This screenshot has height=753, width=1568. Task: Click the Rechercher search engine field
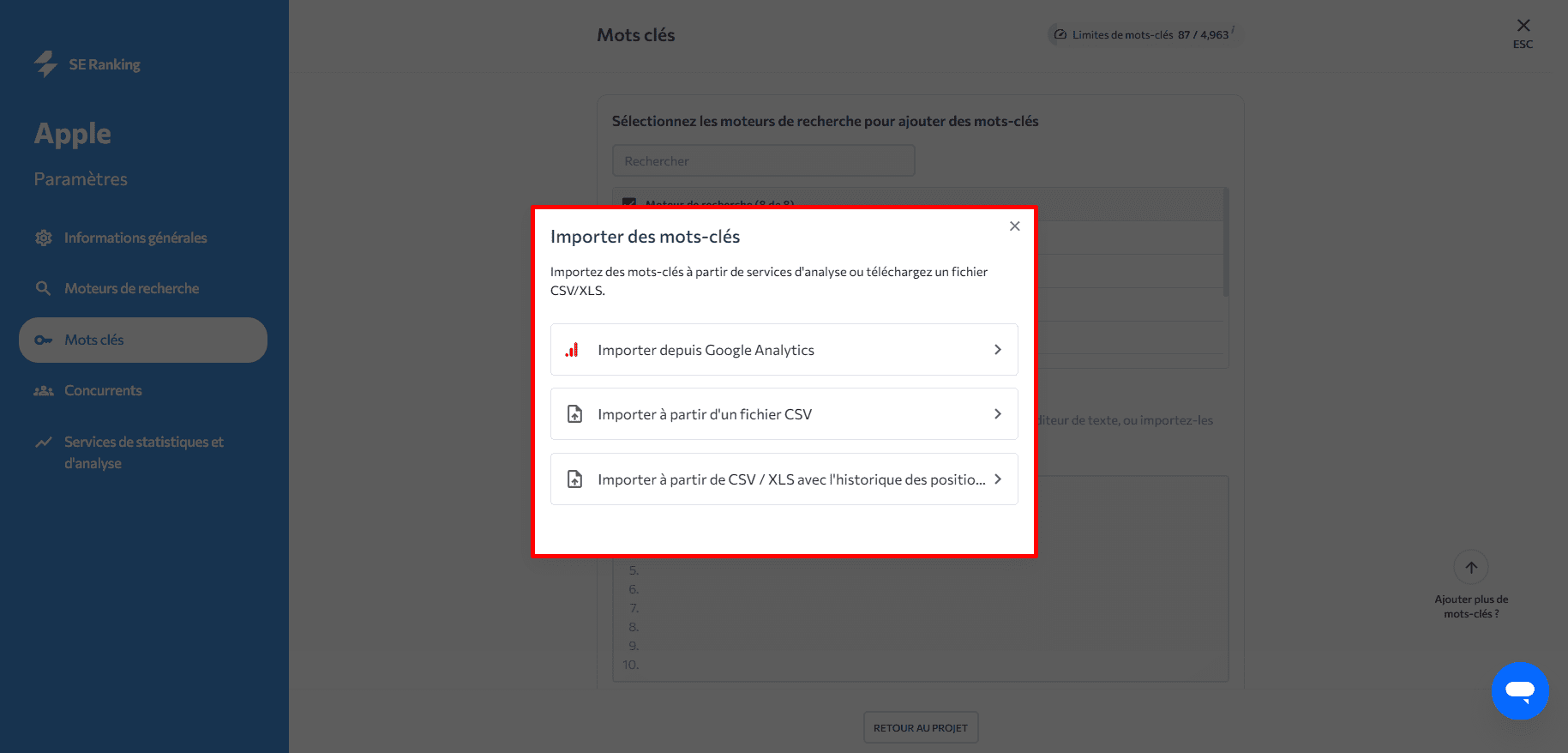click(x=764, y=160)
